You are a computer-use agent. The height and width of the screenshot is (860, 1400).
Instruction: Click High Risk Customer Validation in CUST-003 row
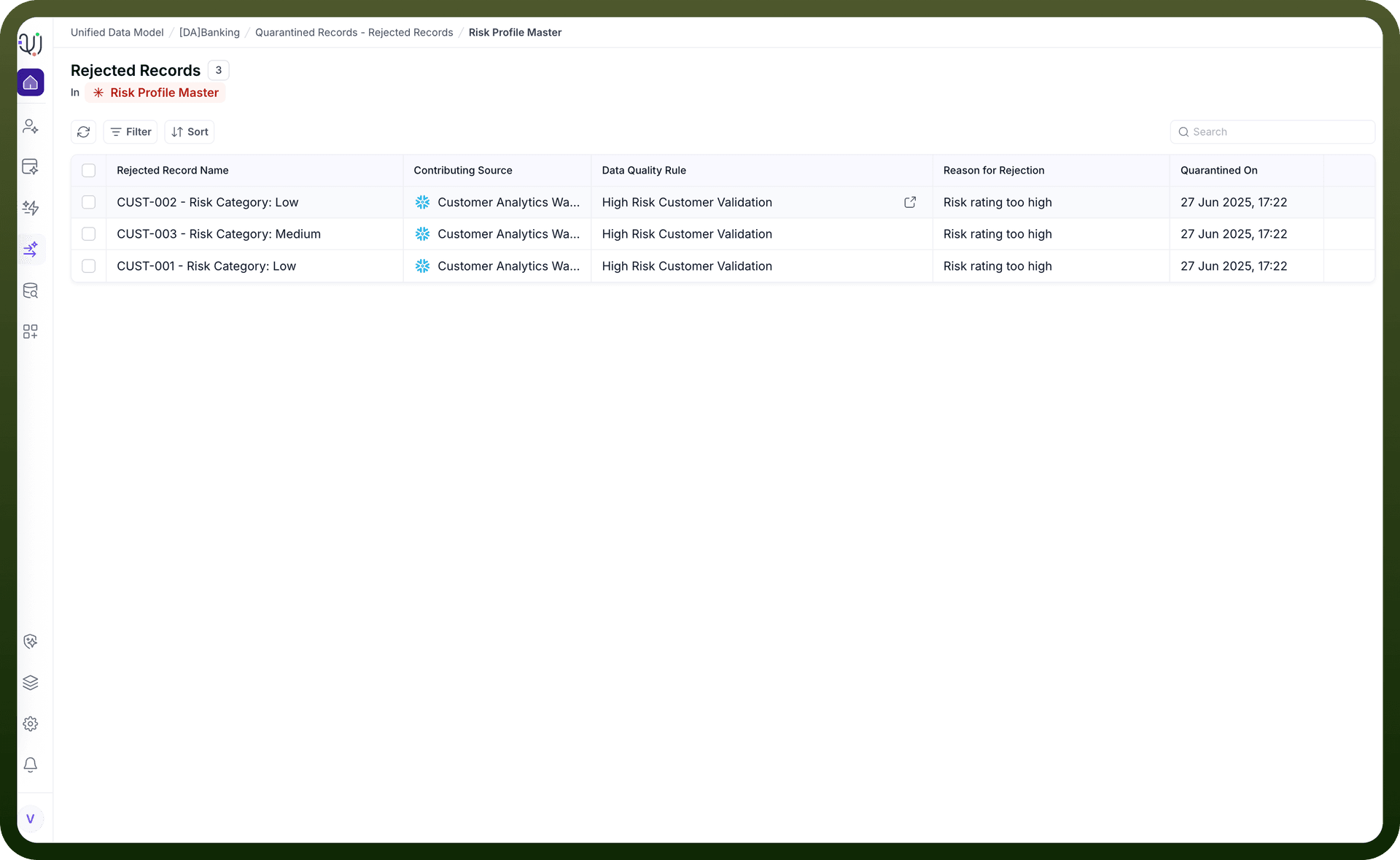click(x=687, y=234)
